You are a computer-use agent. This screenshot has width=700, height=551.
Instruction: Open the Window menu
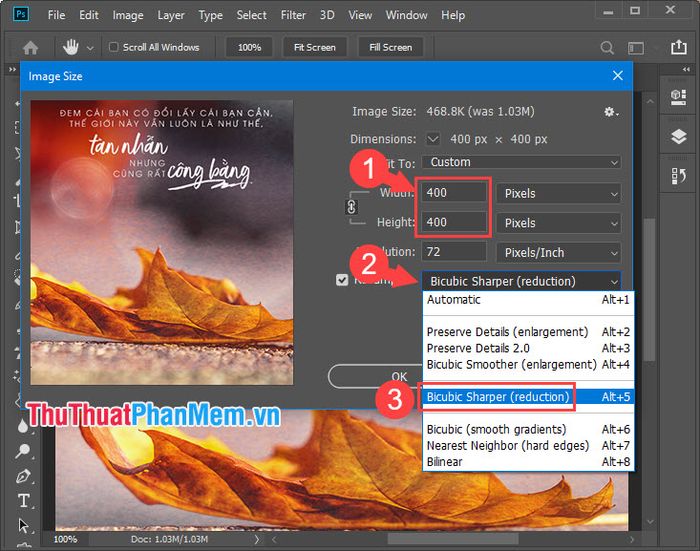coord(406,15)
